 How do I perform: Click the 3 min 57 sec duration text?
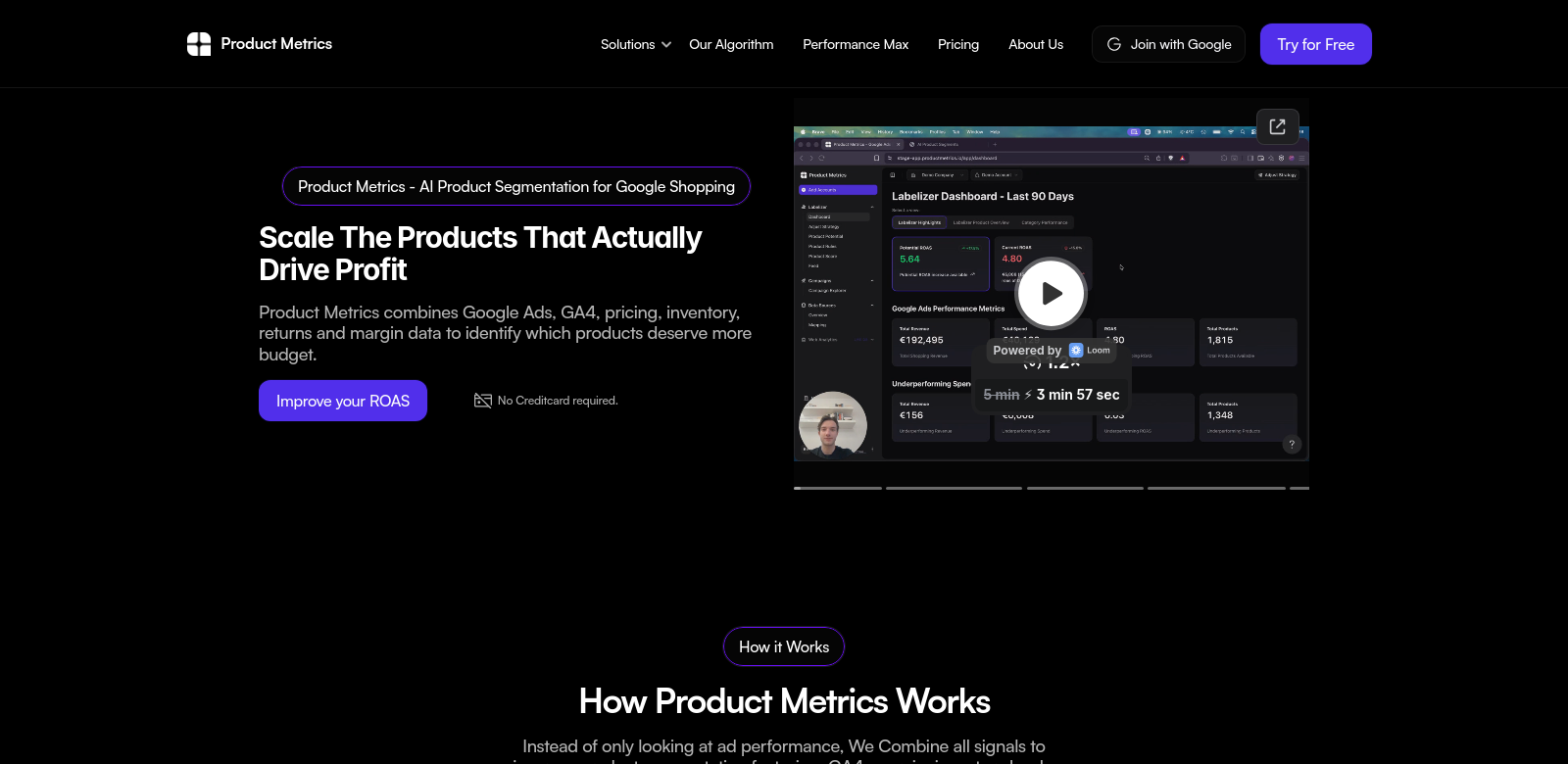(x=1078, y=395)
